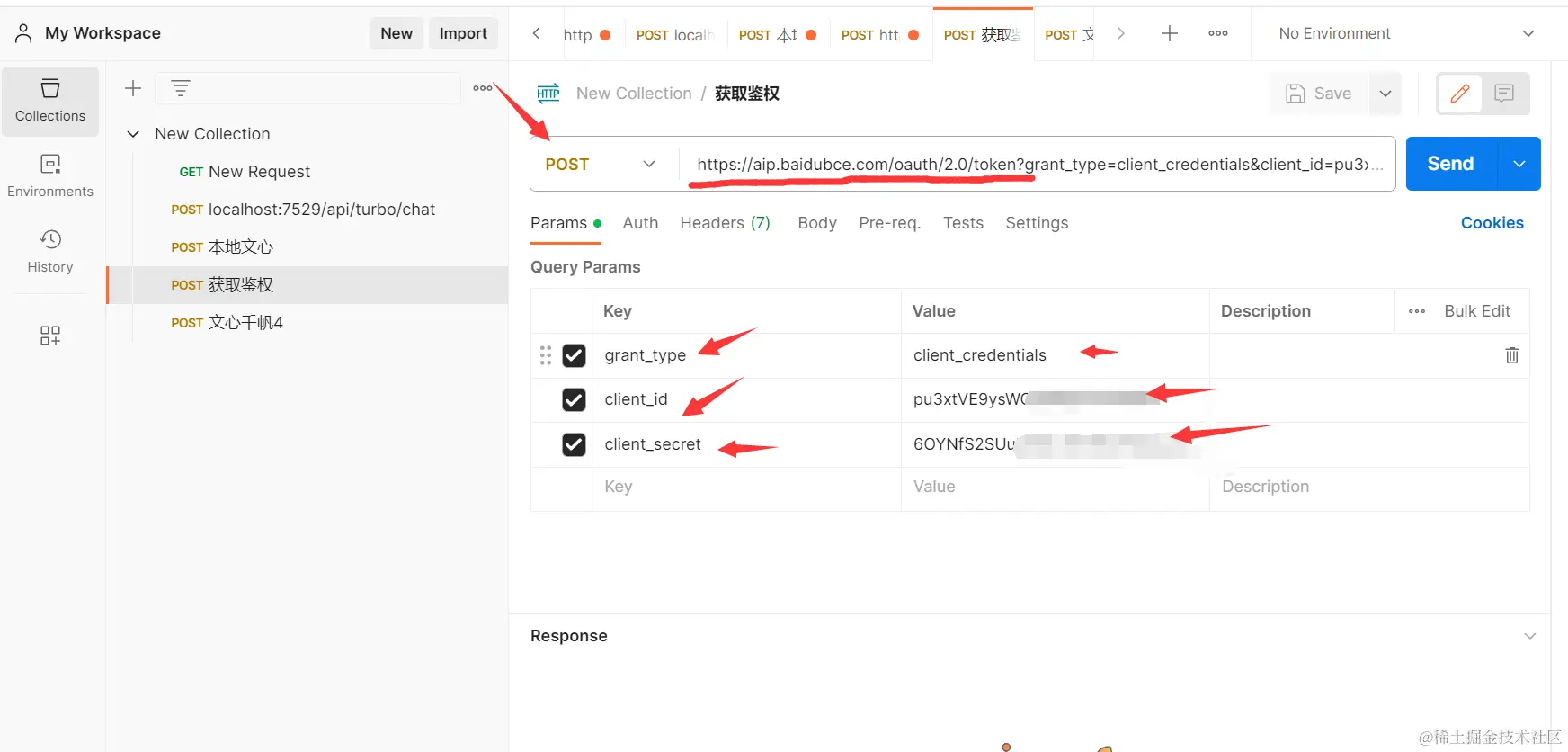Click the HTTP request type icon
The height and width of the screenshot is (752, 1568).
coord(548,94)
